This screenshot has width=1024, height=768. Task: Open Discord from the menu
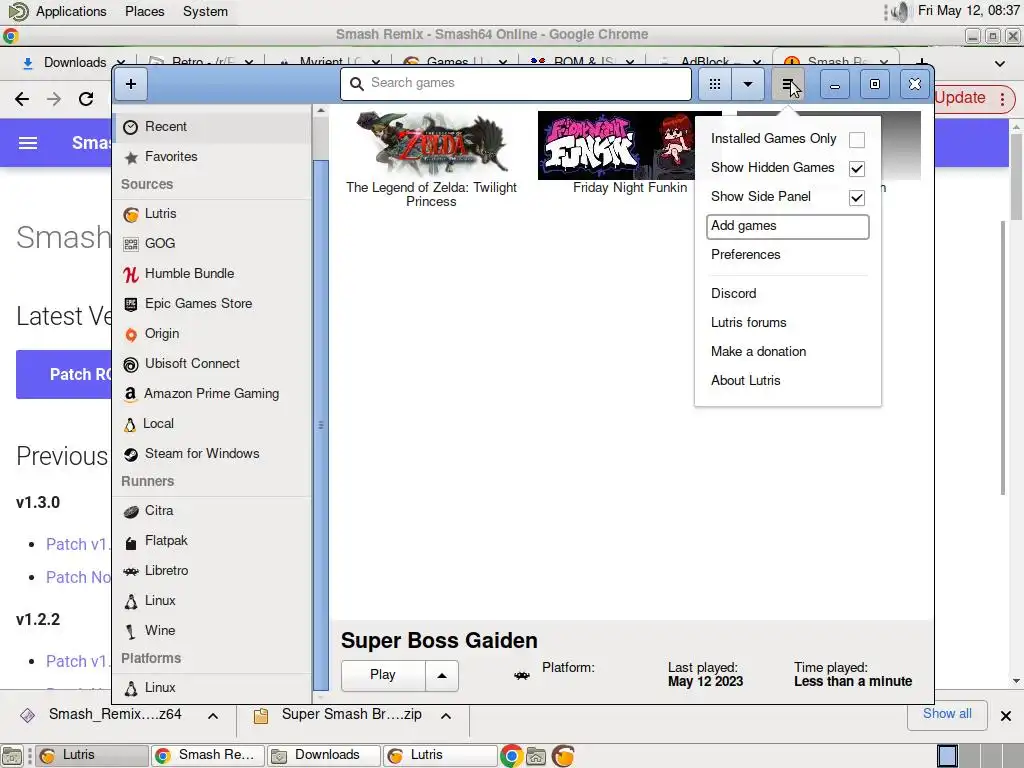pyautogui.click(x=788, y=294)
